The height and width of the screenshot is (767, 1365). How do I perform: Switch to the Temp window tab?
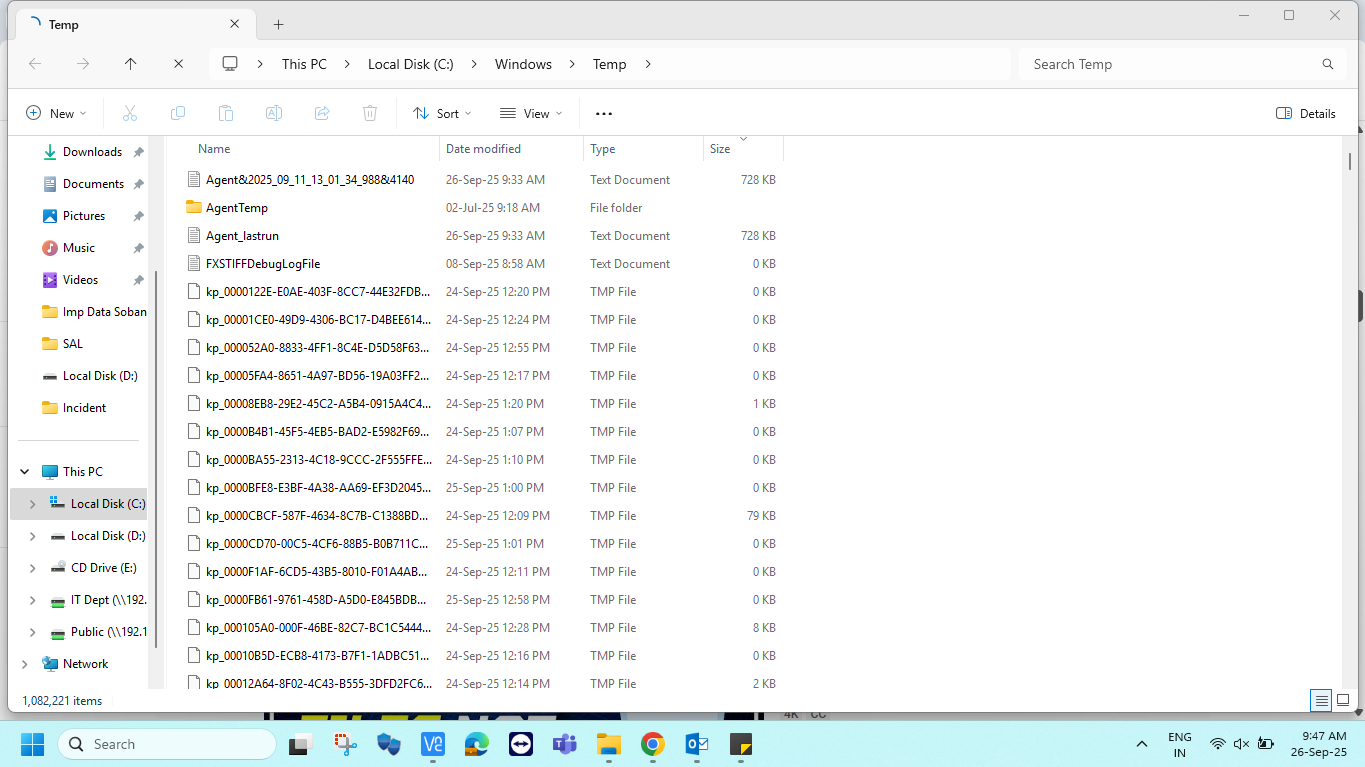[62, 23]
